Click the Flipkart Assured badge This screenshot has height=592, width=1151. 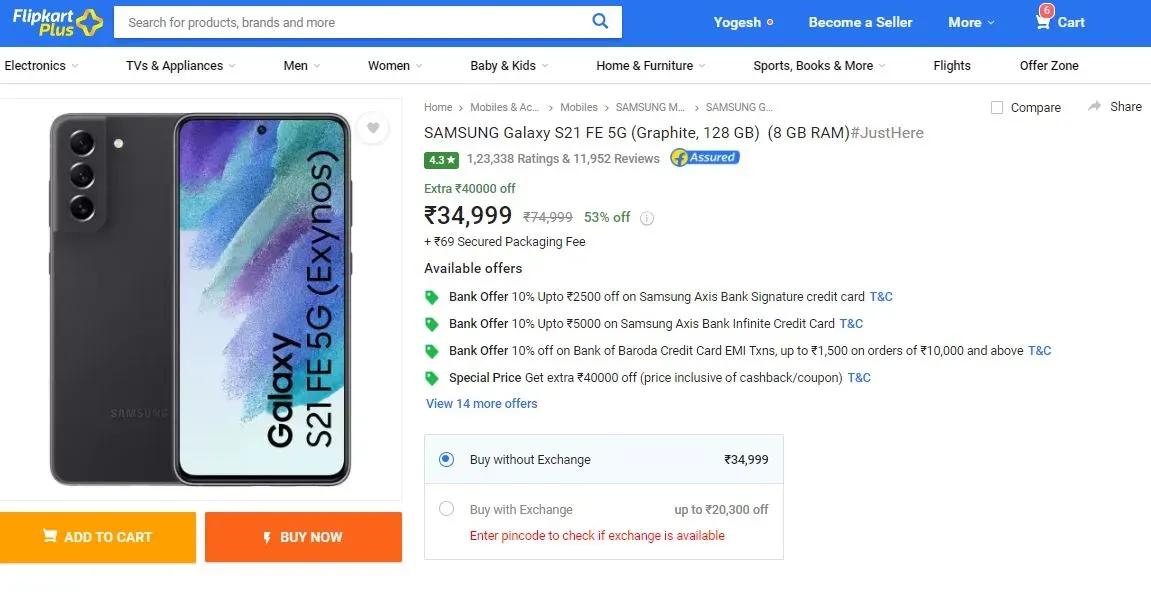705,158
